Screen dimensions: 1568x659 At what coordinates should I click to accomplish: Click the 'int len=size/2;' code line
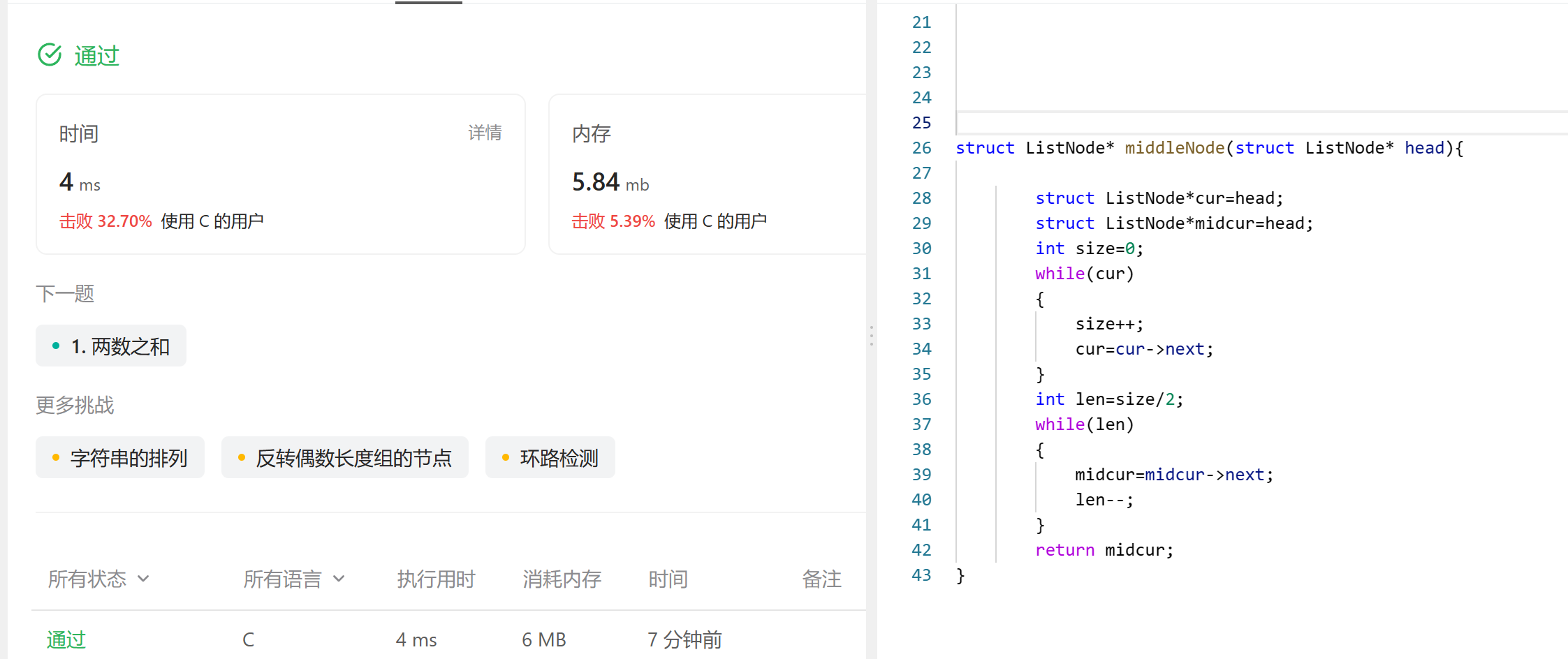1109,399
